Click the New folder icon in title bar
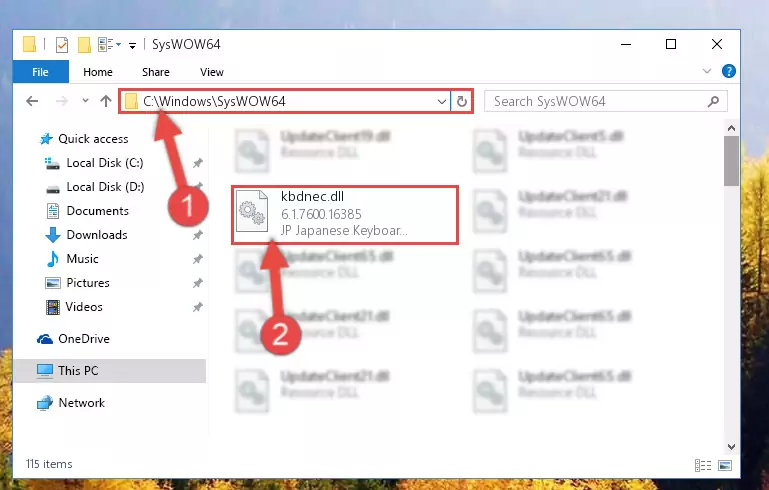 pos(84,45)
